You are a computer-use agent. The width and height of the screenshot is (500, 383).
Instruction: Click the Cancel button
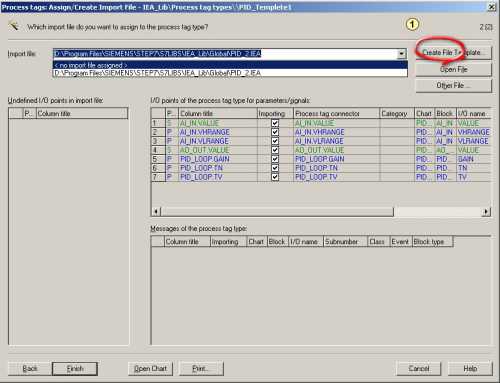pos(419,369)
